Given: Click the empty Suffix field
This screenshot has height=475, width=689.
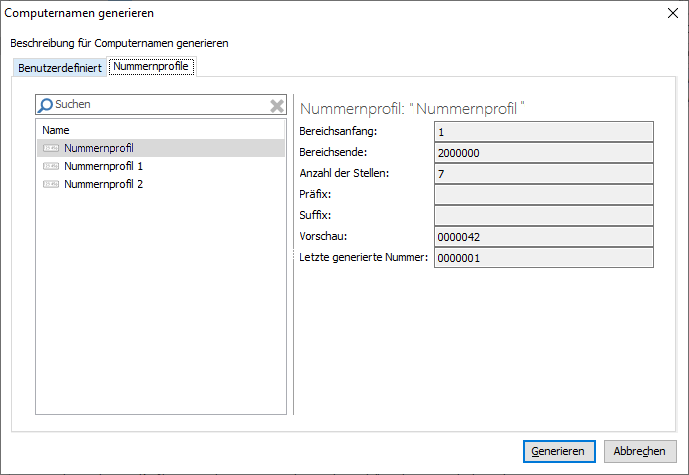Looking at the screenshot, I should 544,216.
